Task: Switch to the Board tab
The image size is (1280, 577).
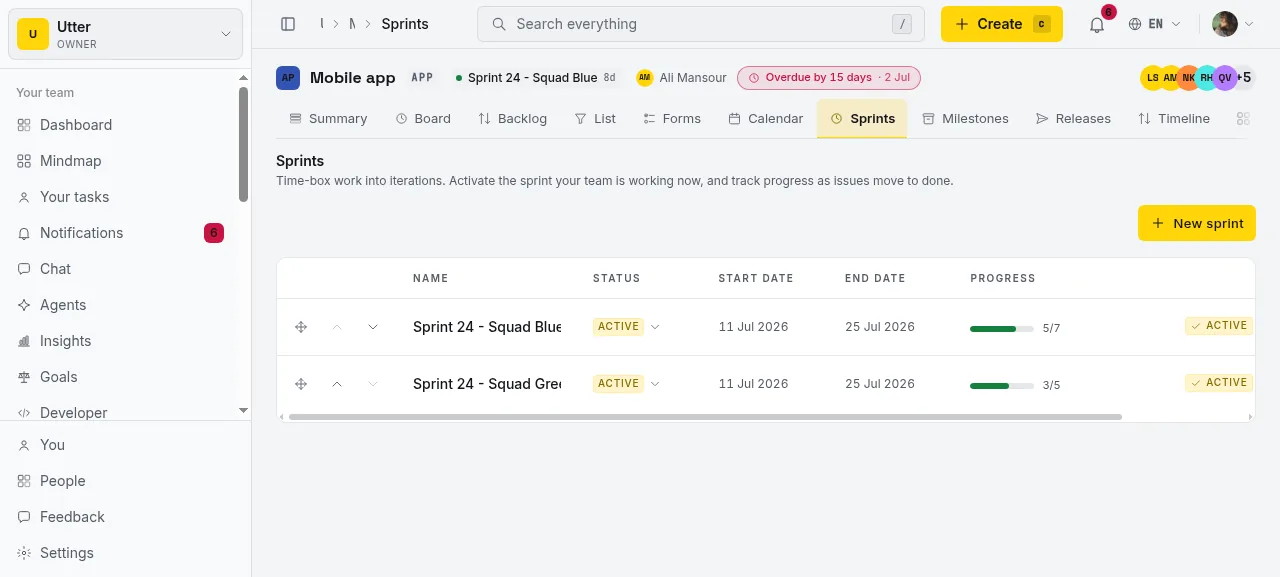Action: click(x=423, y=119)
